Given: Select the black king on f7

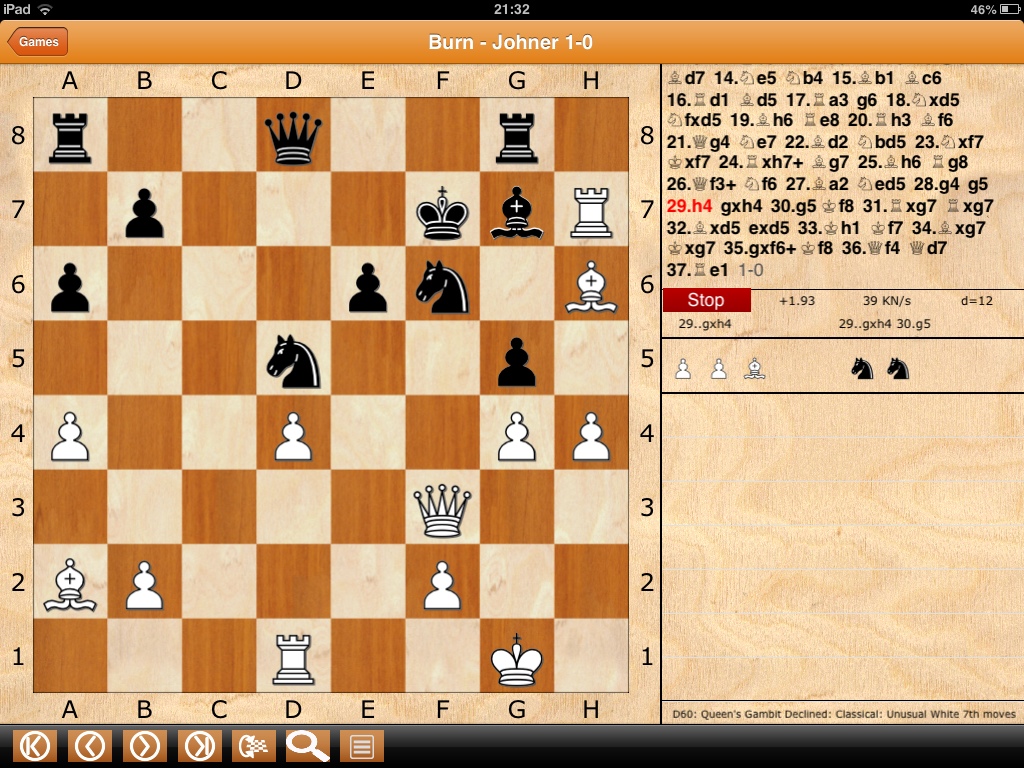Looking at the screenshot, I should click(x=442, y=210).
